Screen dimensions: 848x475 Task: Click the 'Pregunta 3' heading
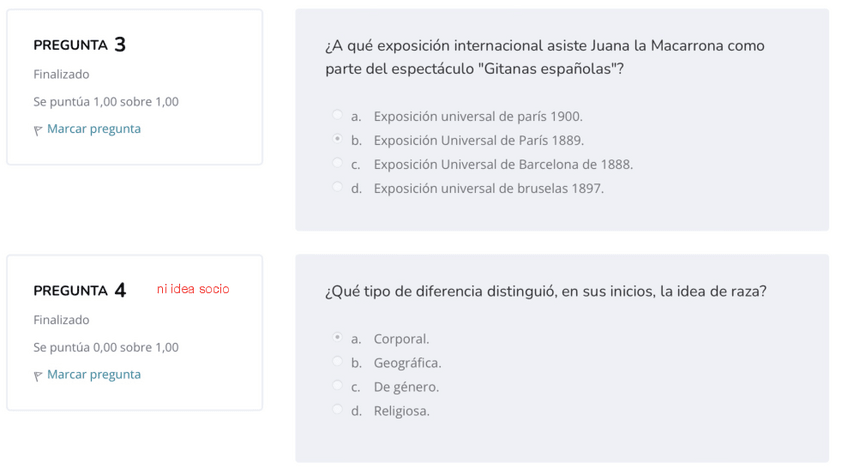[x=79, y=45]
